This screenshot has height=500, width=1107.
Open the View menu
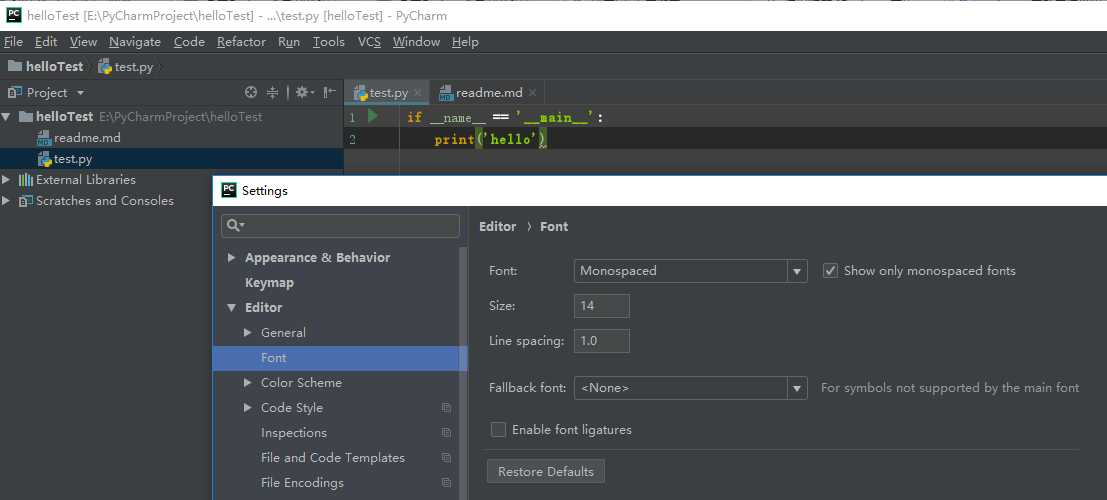point(83,42)
